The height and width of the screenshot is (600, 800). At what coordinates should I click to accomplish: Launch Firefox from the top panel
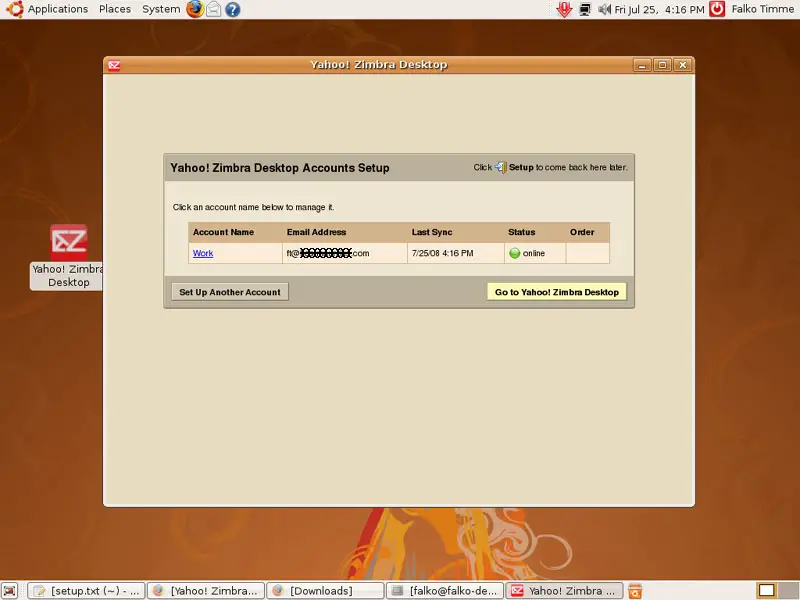pos(194,9)
